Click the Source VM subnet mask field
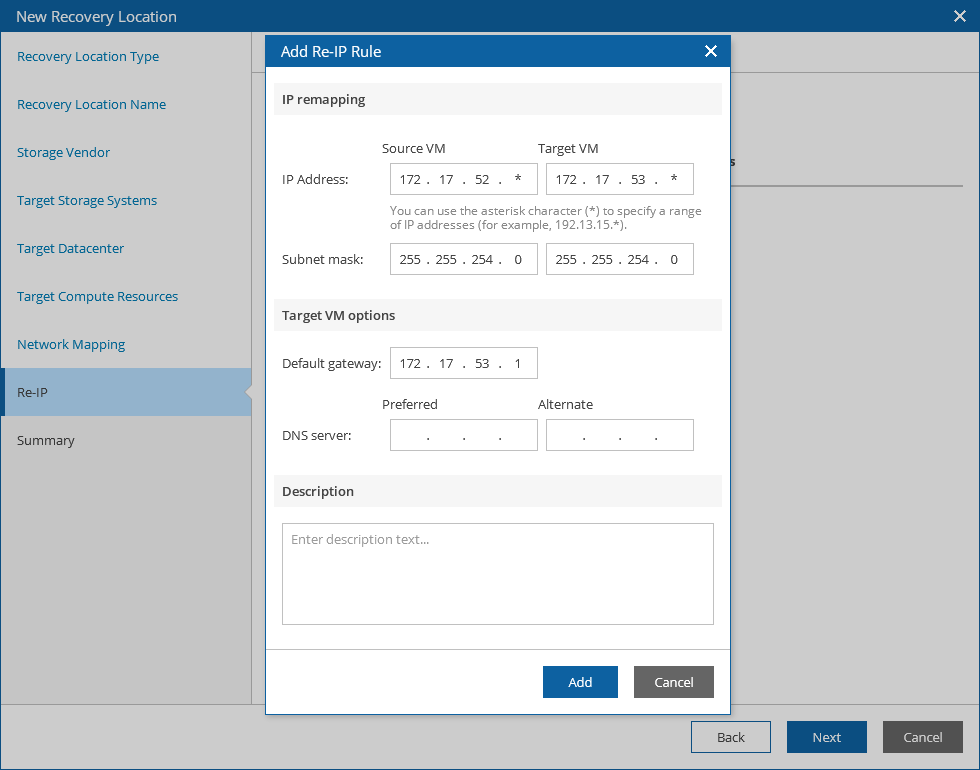The image size is (980, 770). point(464,259)
